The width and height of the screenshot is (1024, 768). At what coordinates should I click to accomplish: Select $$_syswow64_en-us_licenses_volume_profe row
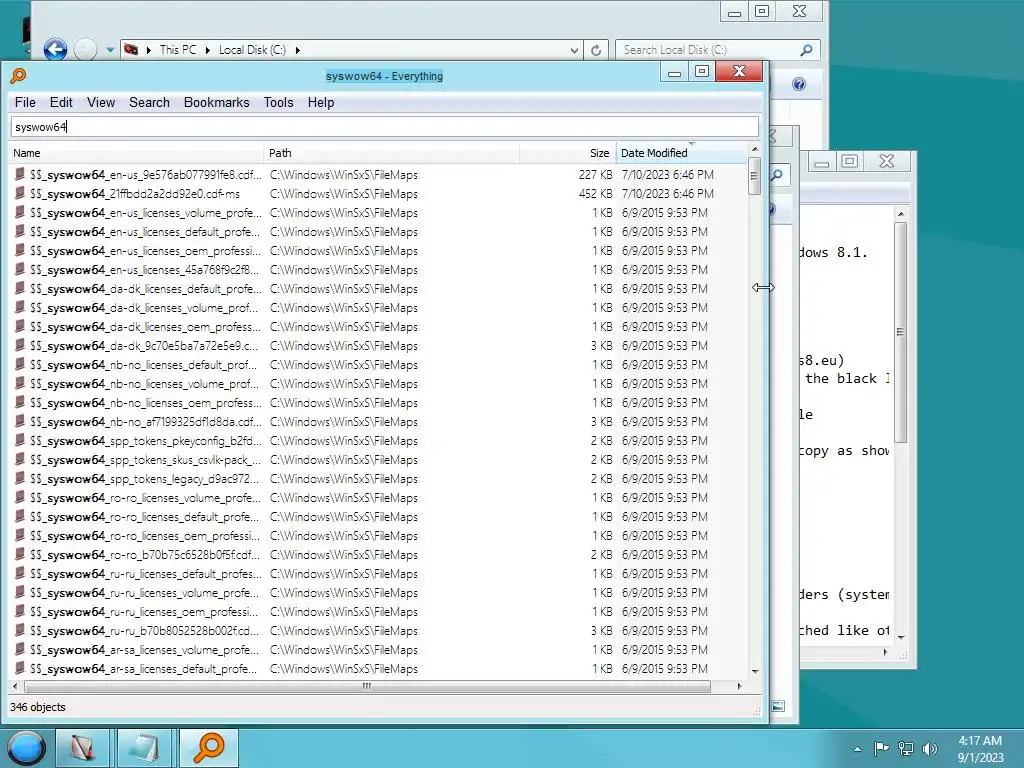pos(379,212)
